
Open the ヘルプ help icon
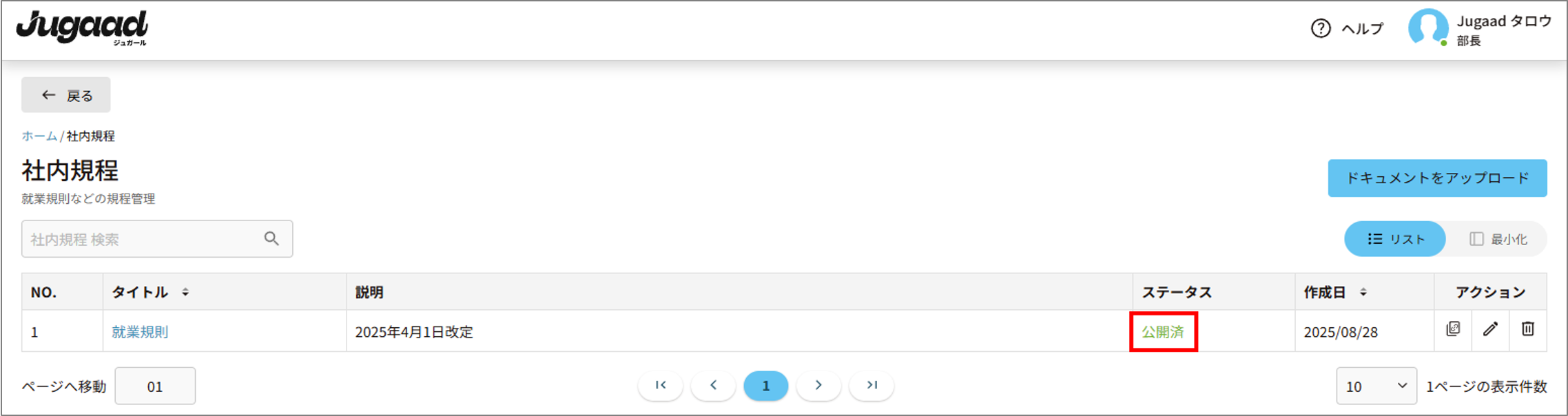coord(1321,28)
